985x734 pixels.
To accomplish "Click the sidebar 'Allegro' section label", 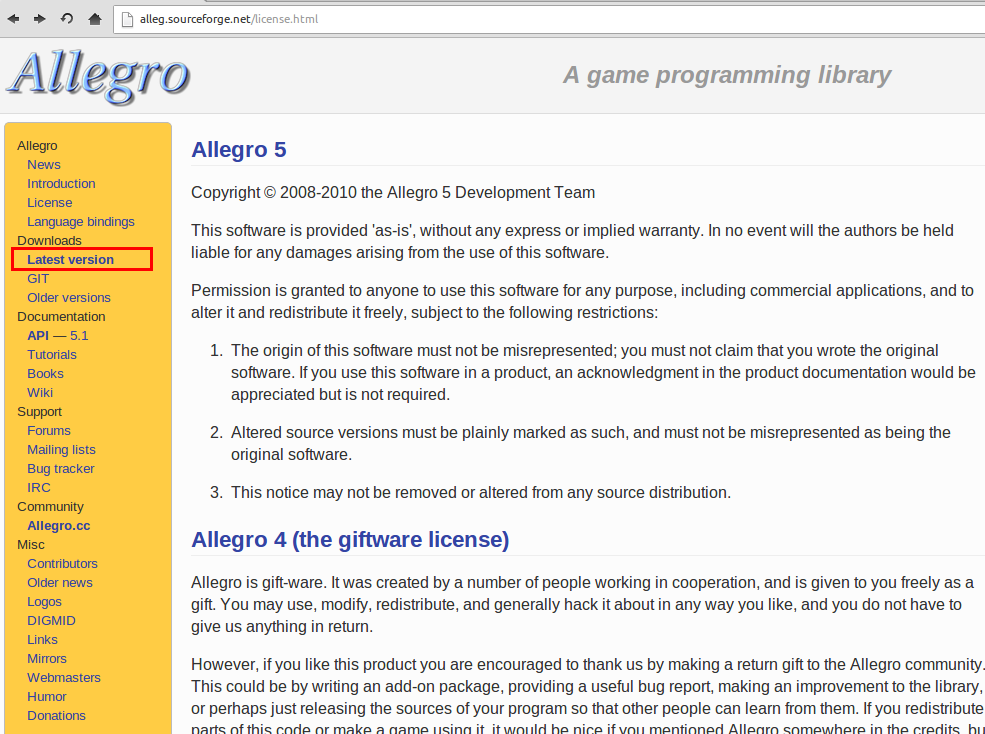I will point(37,146).
